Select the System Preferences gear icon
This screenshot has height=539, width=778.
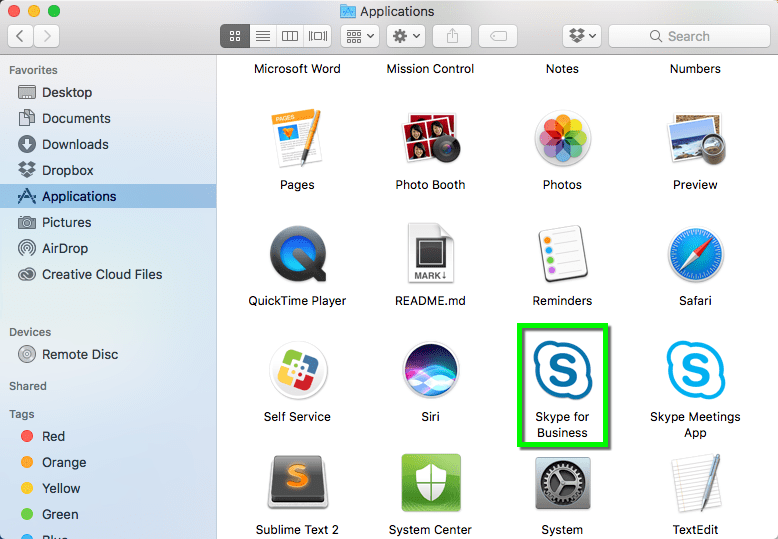[563, 483]
